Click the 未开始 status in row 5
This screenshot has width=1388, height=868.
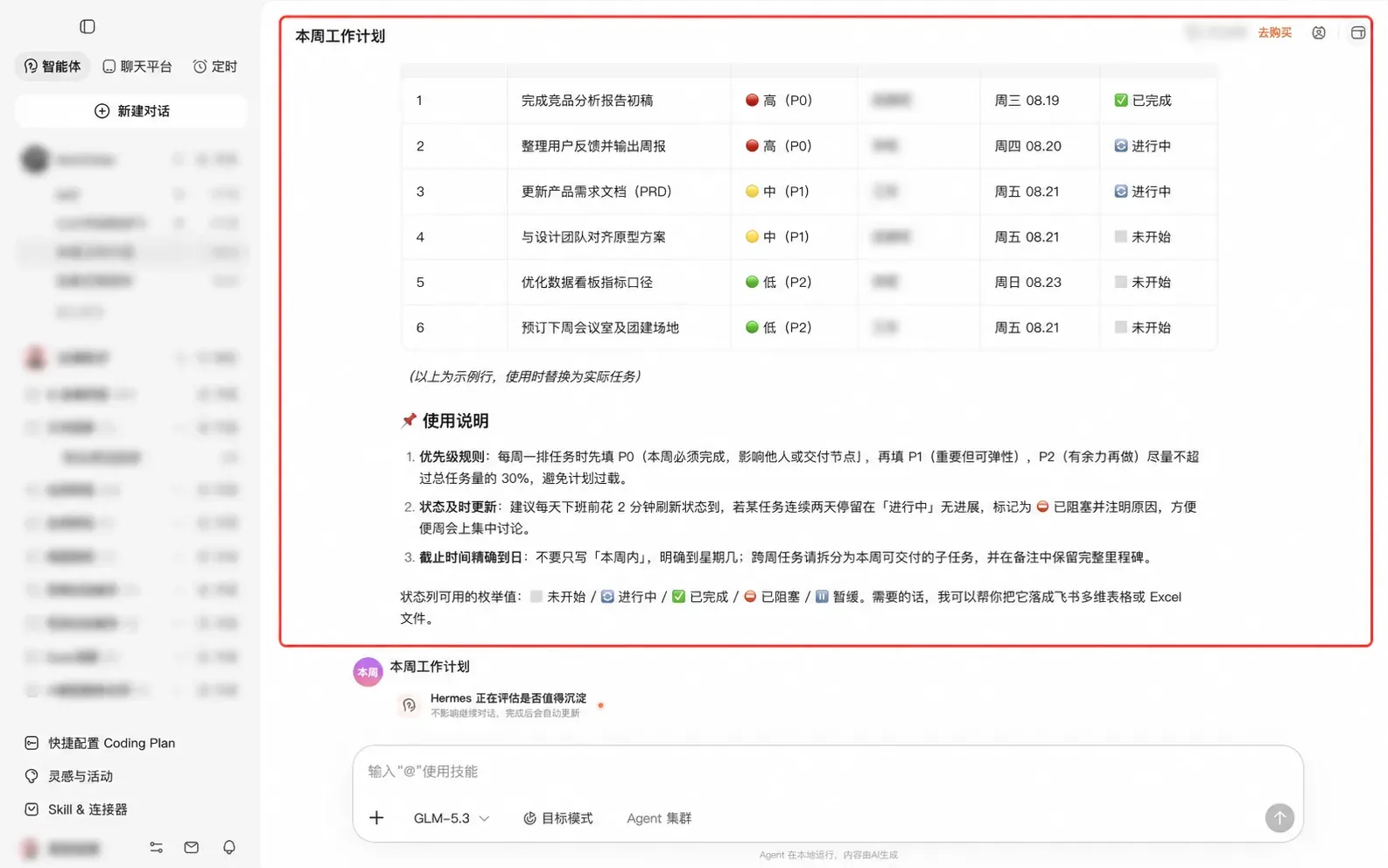(1143, 283)
